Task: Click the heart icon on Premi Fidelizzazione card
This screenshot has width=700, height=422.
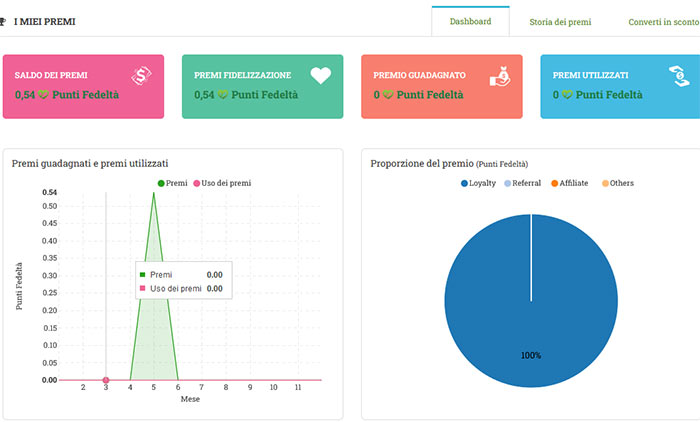Action: [320, 76]
